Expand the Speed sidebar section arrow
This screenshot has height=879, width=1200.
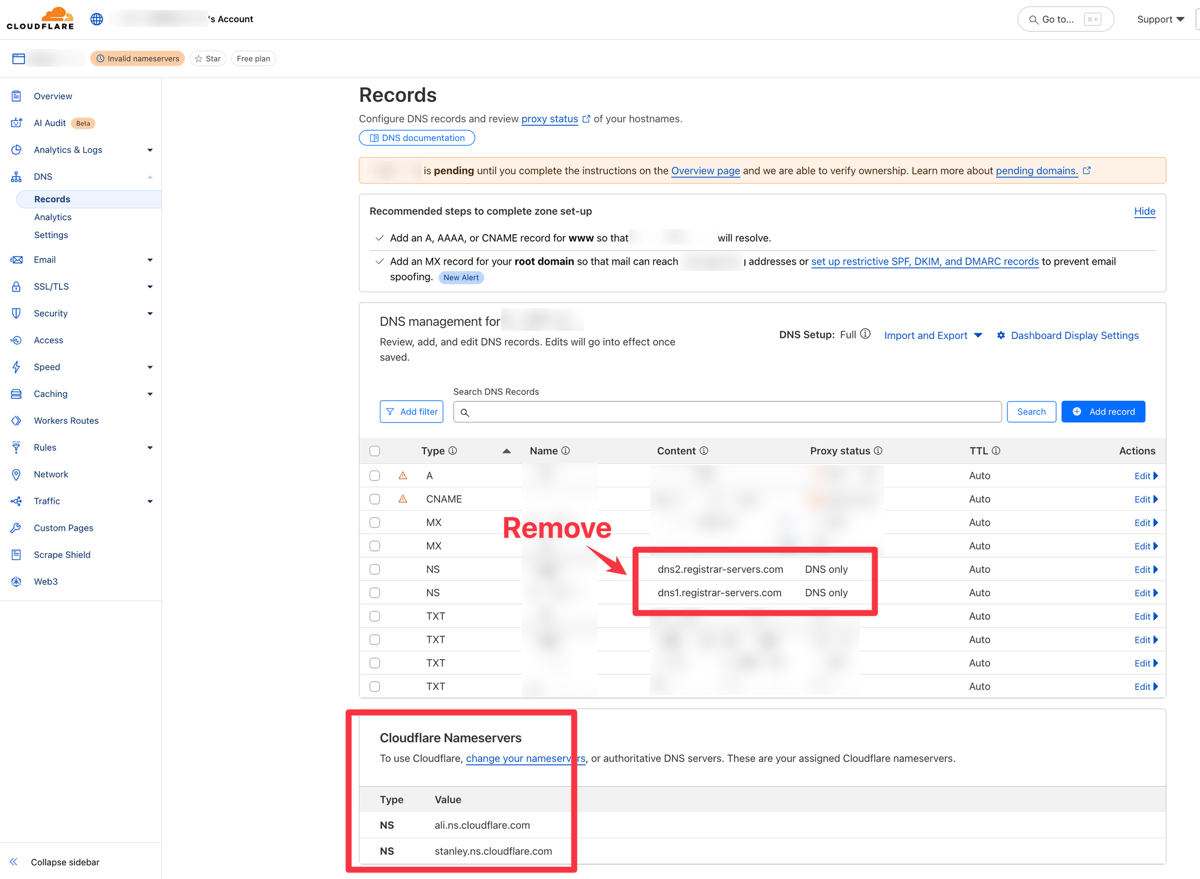point(150,367)
